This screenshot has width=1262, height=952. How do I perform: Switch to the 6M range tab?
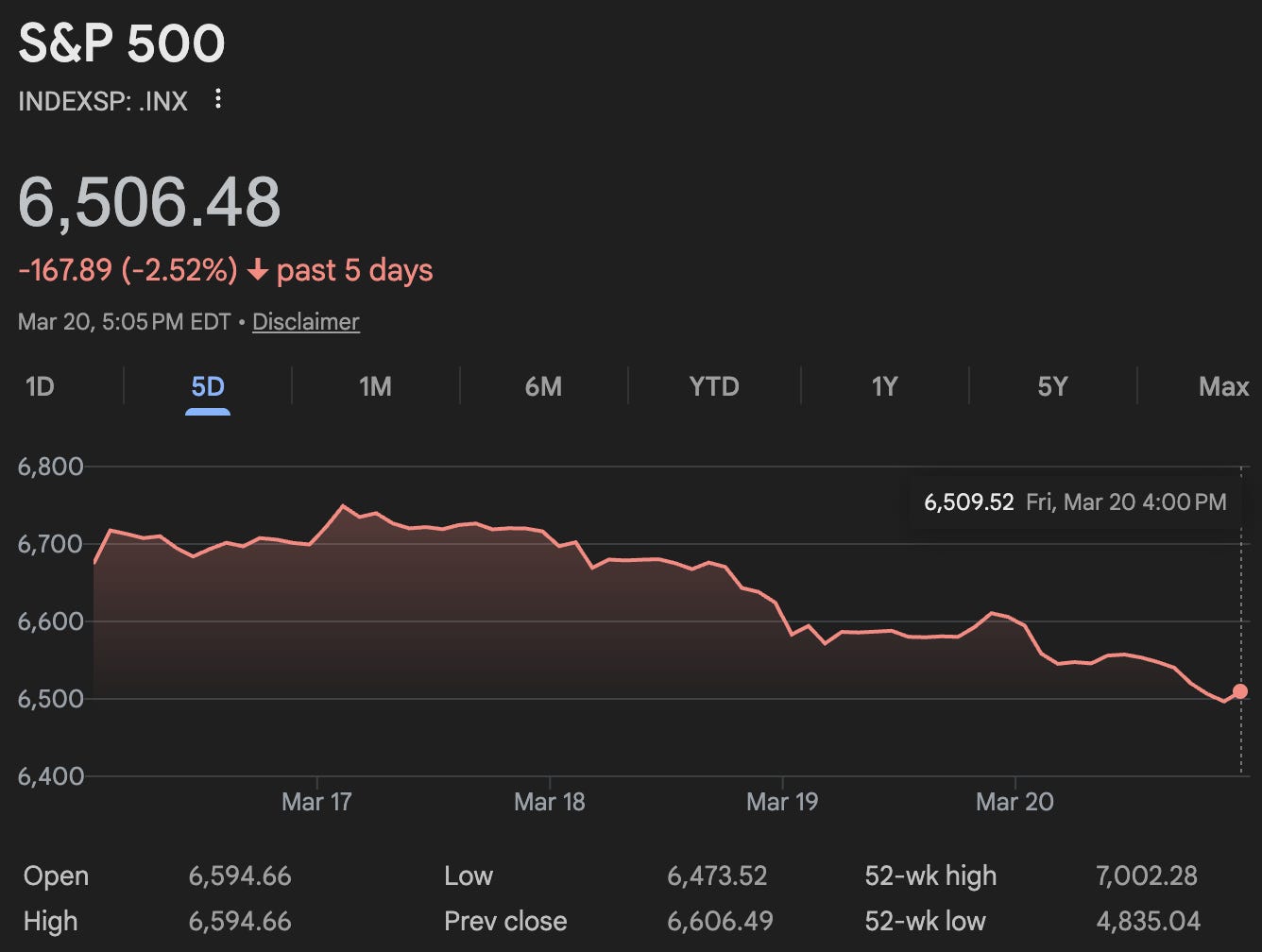[x=543, y=386]
